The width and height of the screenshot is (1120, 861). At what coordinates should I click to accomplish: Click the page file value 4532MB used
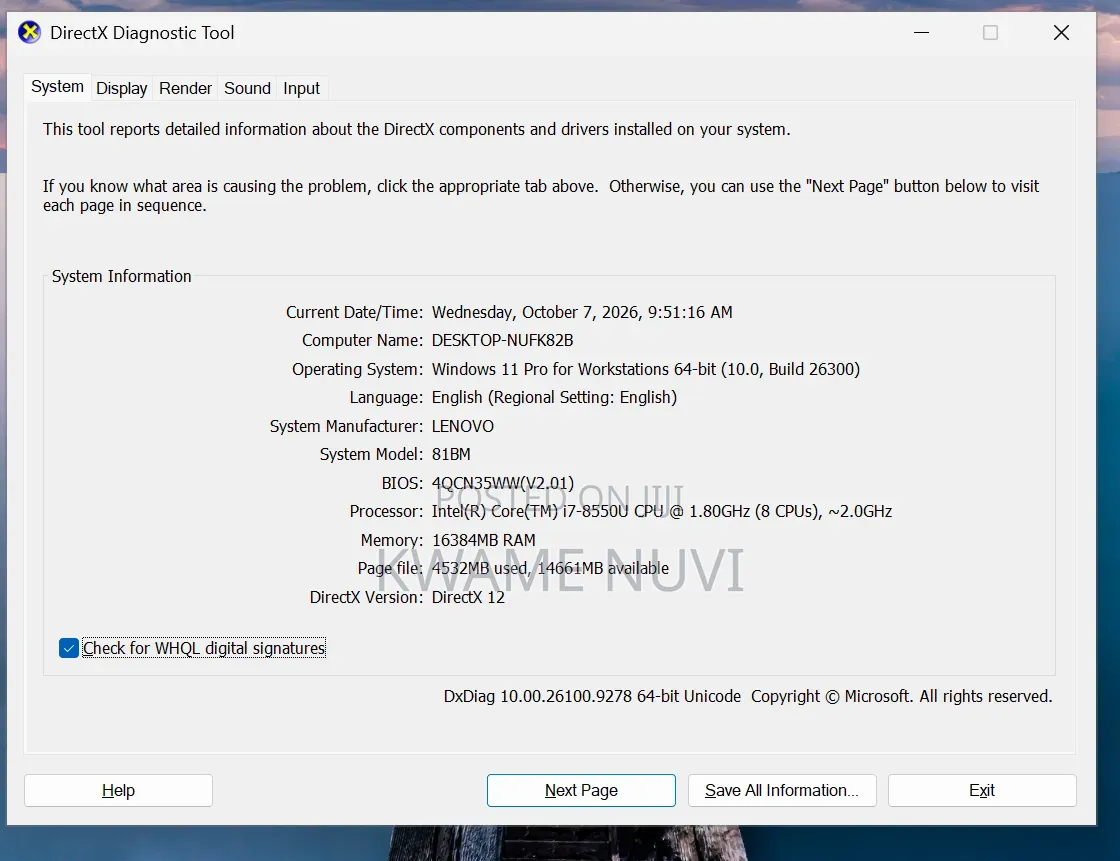[480, 569]
